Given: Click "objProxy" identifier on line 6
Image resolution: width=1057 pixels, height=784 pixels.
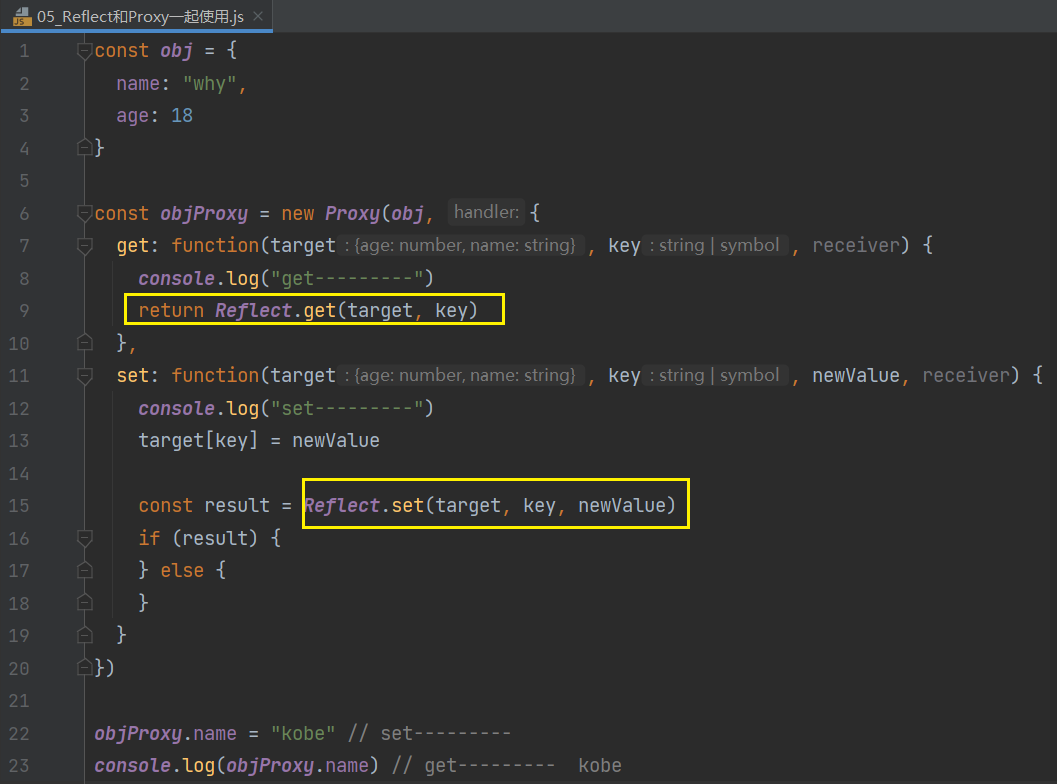Looking at the screenshot, I should coord(204,214).
